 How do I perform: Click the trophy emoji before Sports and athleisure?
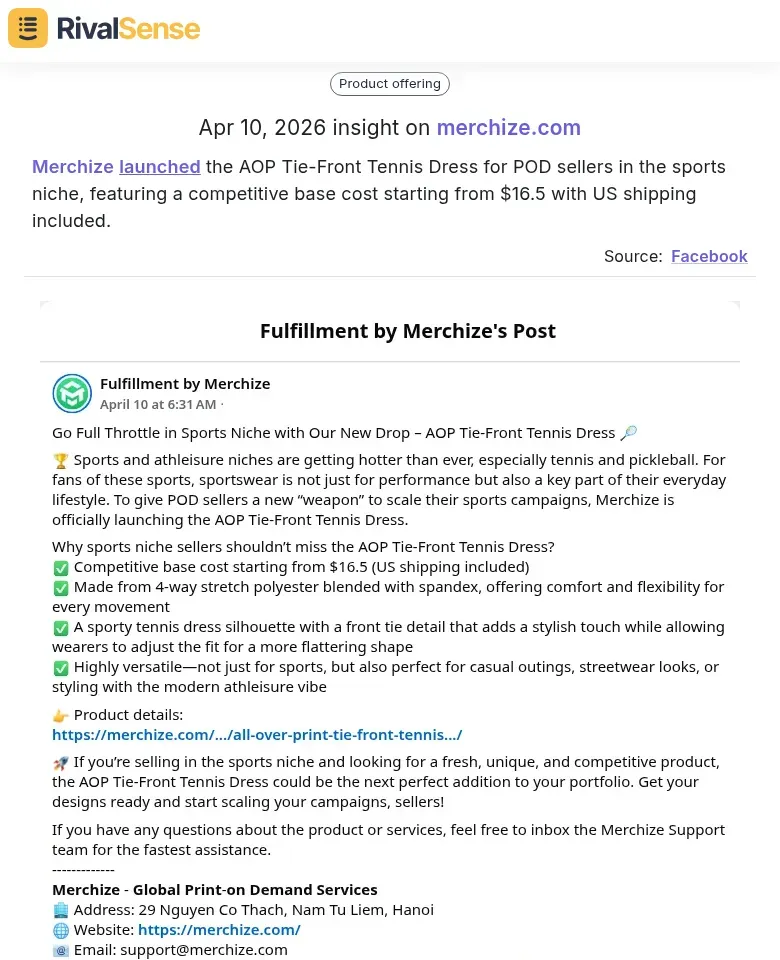coord(61,461)
